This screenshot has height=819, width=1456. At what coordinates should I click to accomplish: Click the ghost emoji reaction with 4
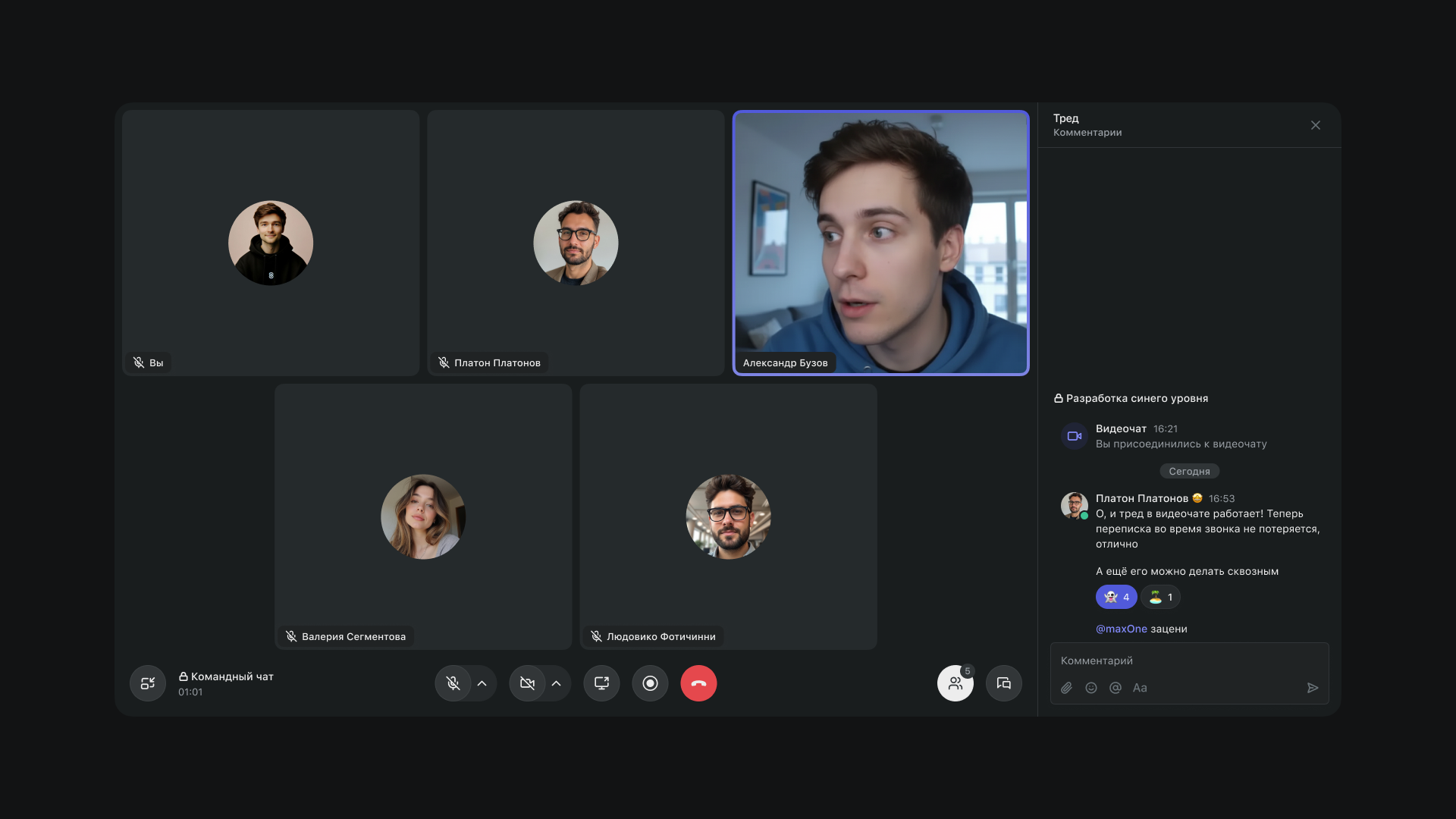pos(1116,597)
